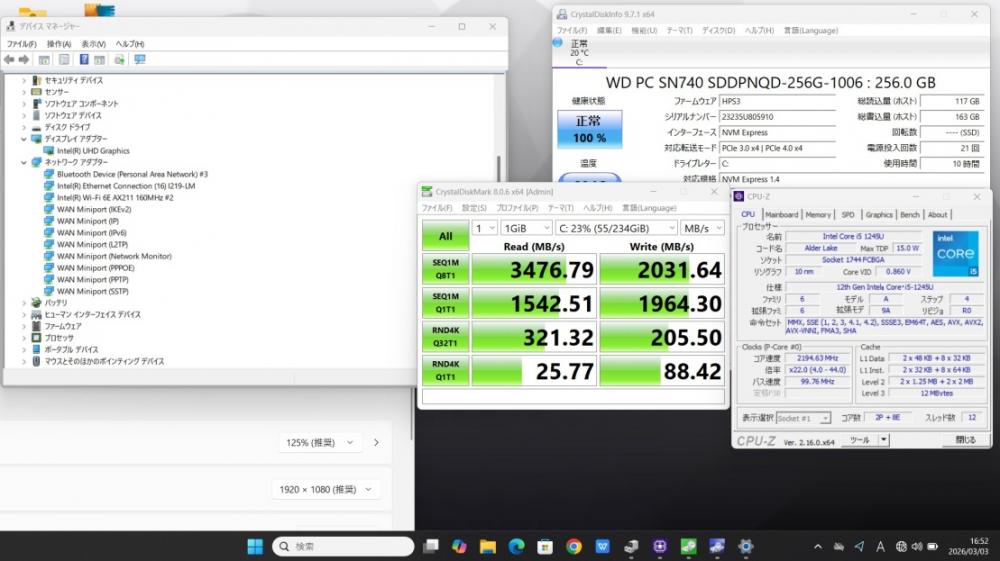Open Microsoft Edge from the taskbar
Image resolution: width=1000 pixels, height=561 pixels.
click(x=517, y=546)
